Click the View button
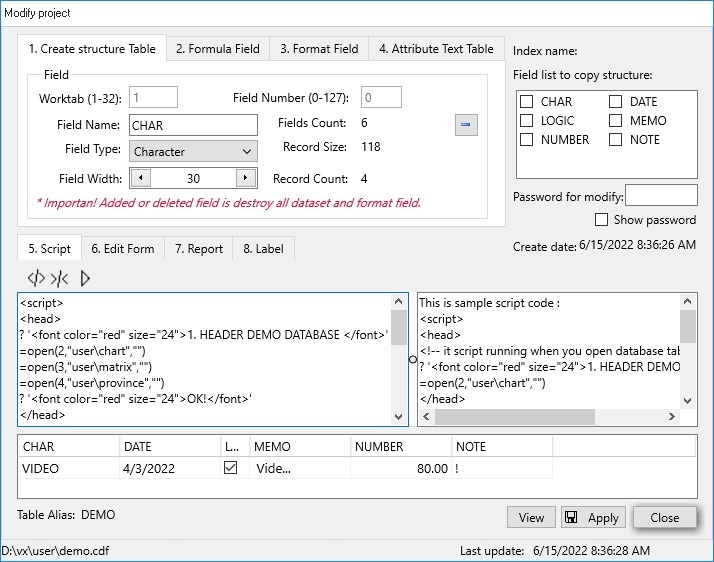 point(531,517)
